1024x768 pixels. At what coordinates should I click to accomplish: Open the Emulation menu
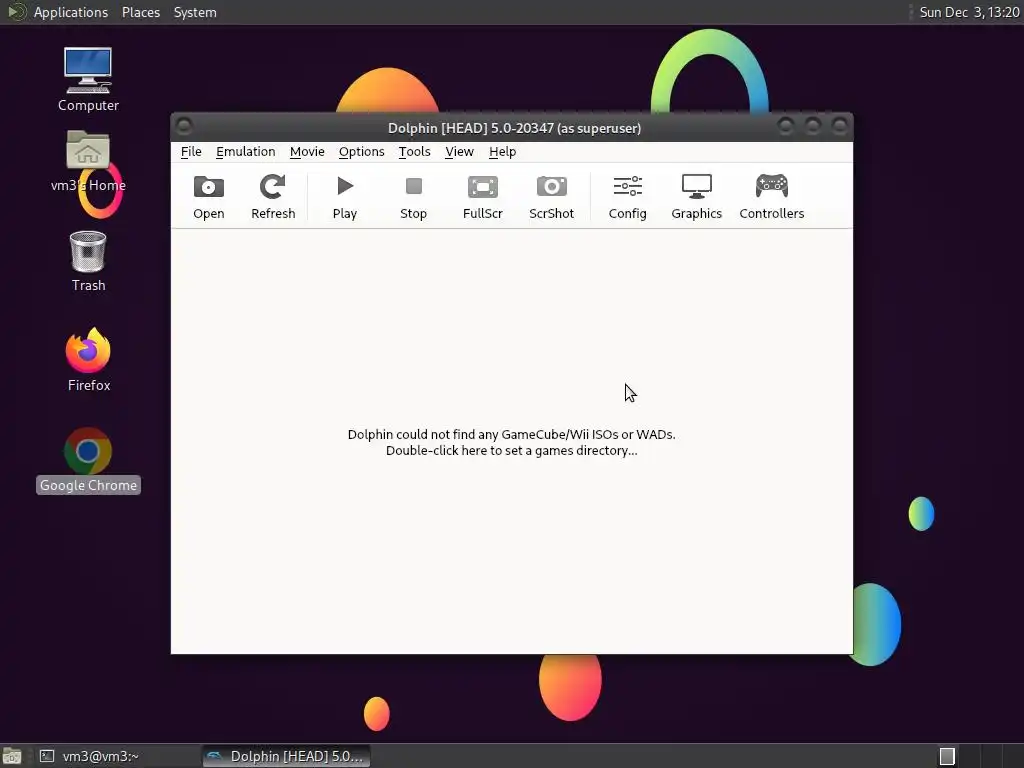click(246, 152)
